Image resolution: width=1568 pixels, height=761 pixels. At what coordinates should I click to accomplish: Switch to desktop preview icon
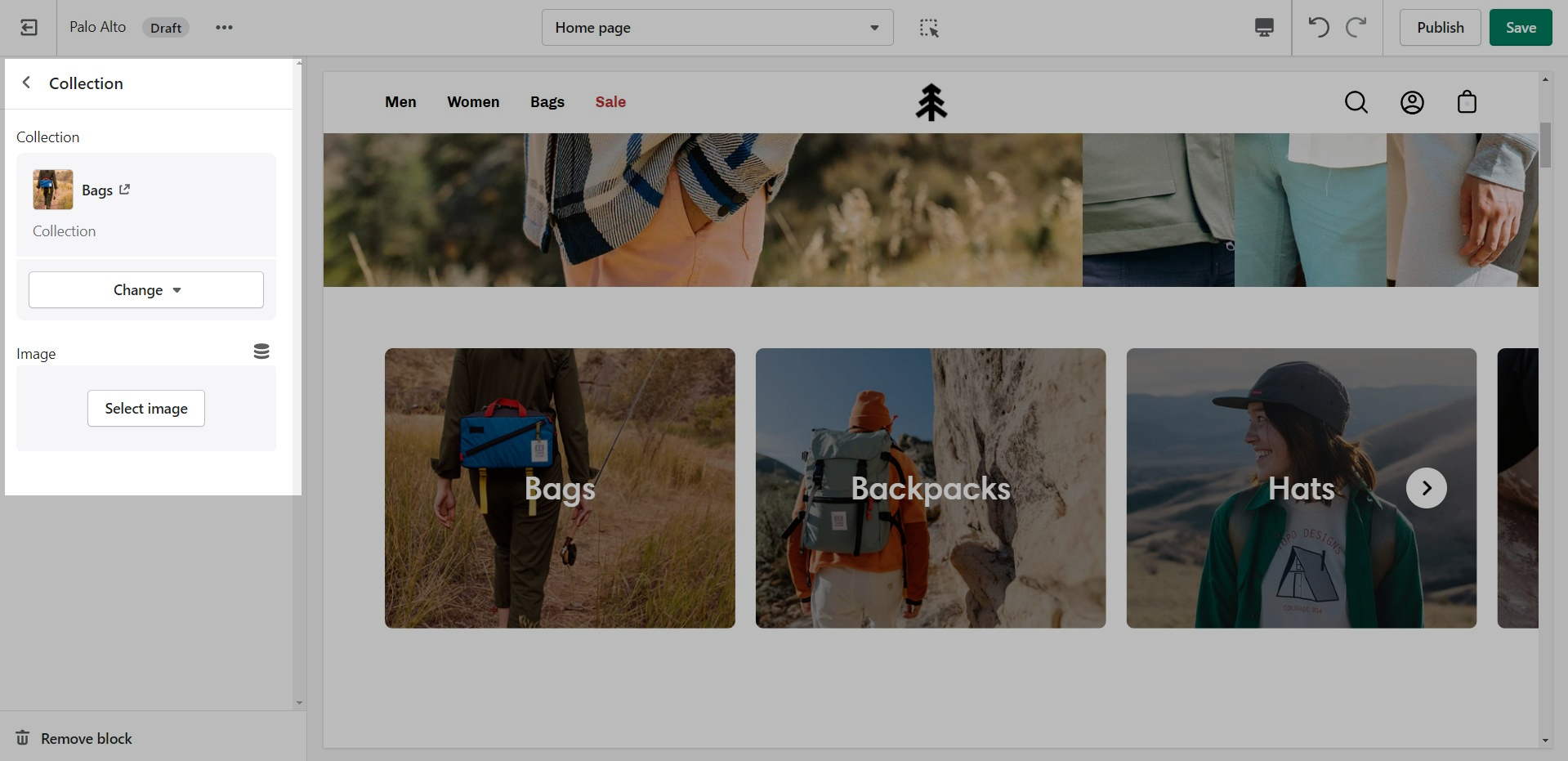coord(1263,28)
